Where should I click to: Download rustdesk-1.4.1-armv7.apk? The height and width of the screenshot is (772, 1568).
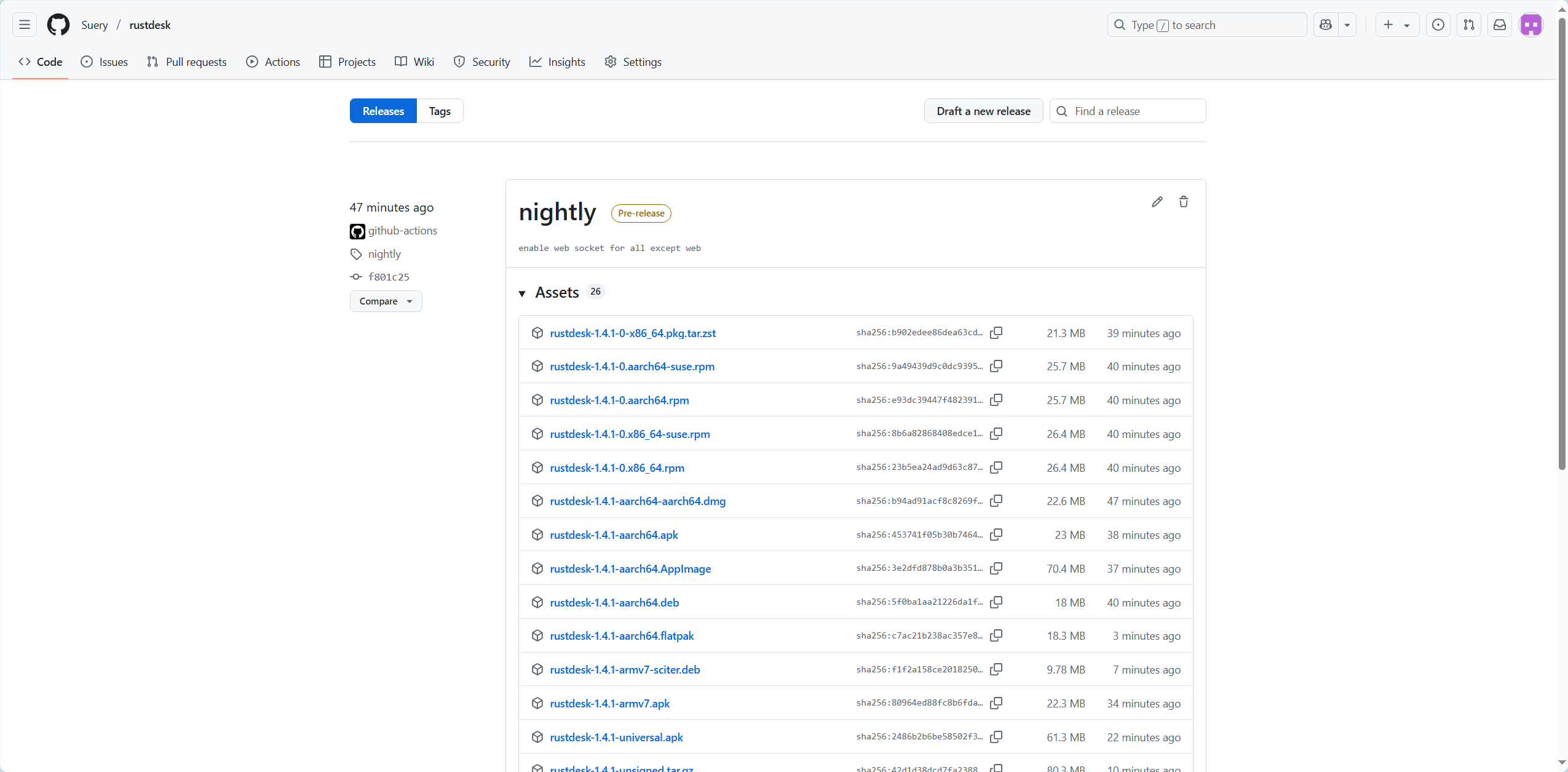pos(610,703)
